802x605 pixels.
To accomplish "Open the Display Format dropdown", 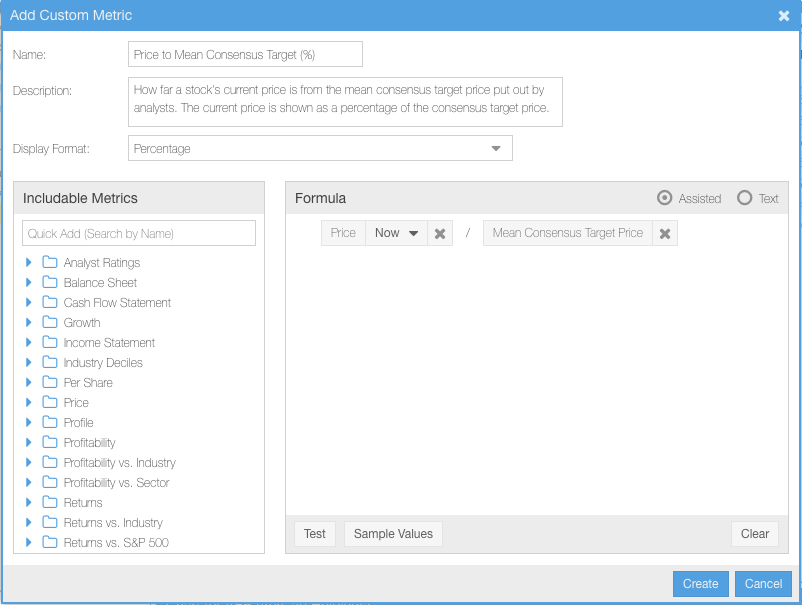I will [320, 148].
